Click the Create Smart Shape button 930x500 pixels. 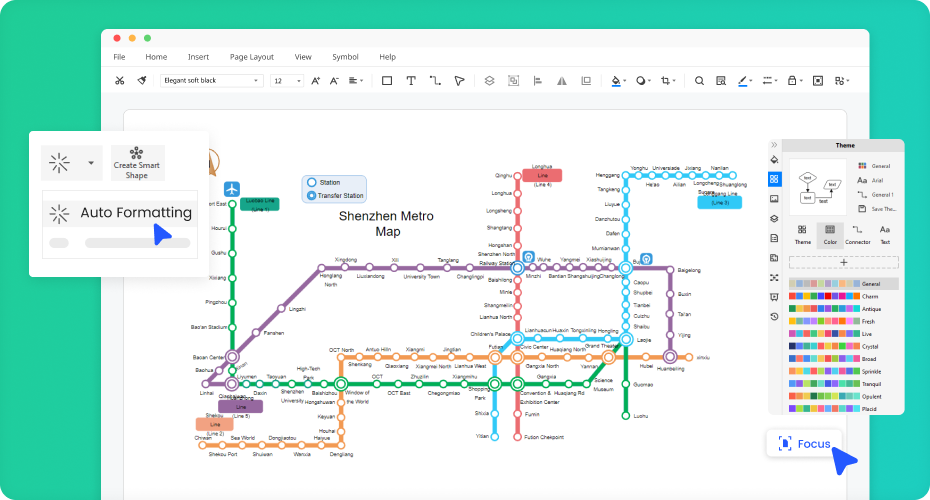tap(137, 163)
